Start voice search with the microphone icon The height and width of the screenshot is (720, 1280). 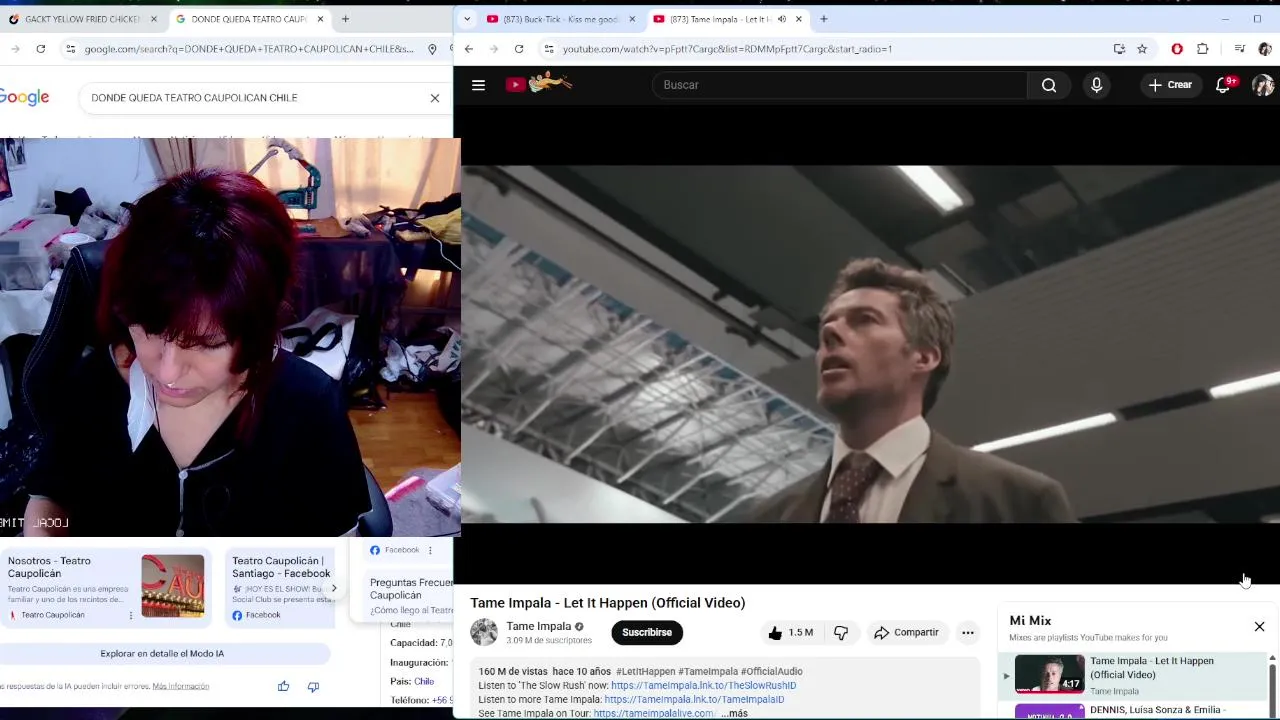1096,85
